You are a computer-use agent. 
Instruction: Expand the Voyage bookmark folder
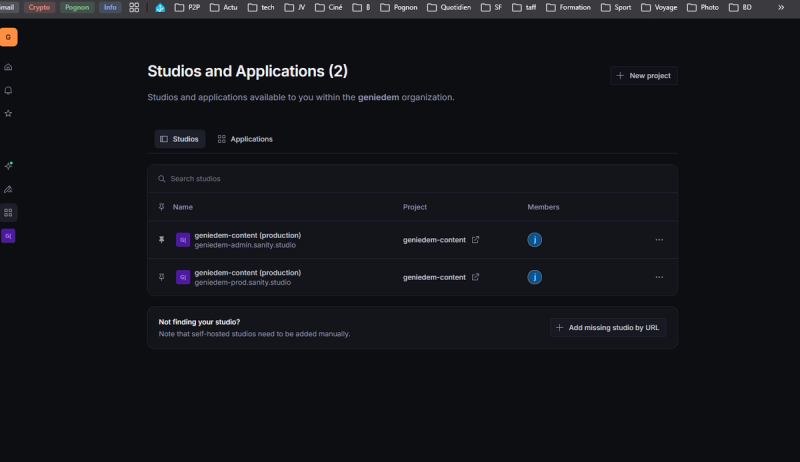[x=659, y=7]
